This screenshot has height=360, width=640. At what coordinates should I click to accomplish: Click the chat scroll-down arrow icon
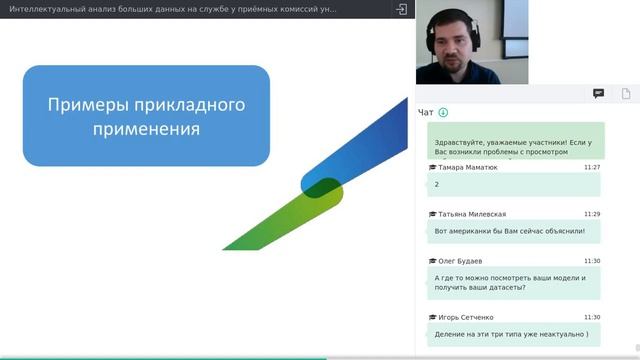point(443,112)
